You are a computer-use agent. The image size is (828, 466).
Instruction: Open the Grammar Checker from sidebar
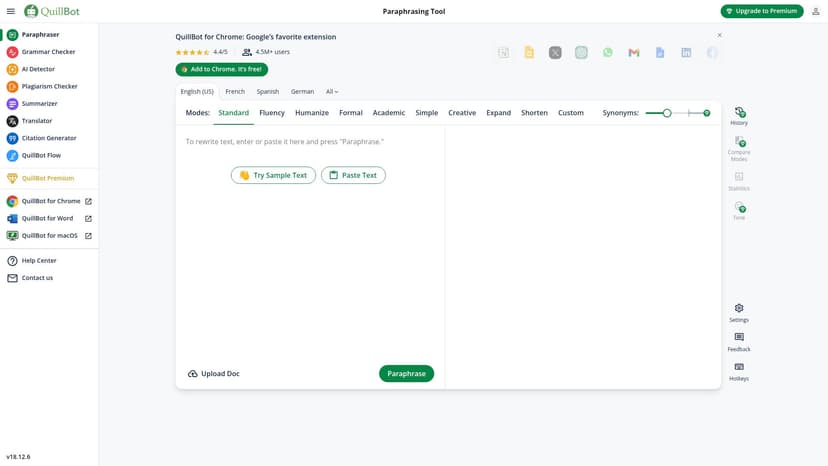(x=48, y=52)
